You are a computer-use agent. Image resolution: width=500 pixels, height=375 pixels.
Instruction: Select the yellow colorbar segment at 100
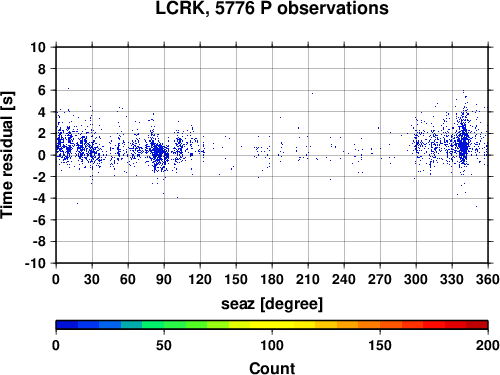click(272, 325)
